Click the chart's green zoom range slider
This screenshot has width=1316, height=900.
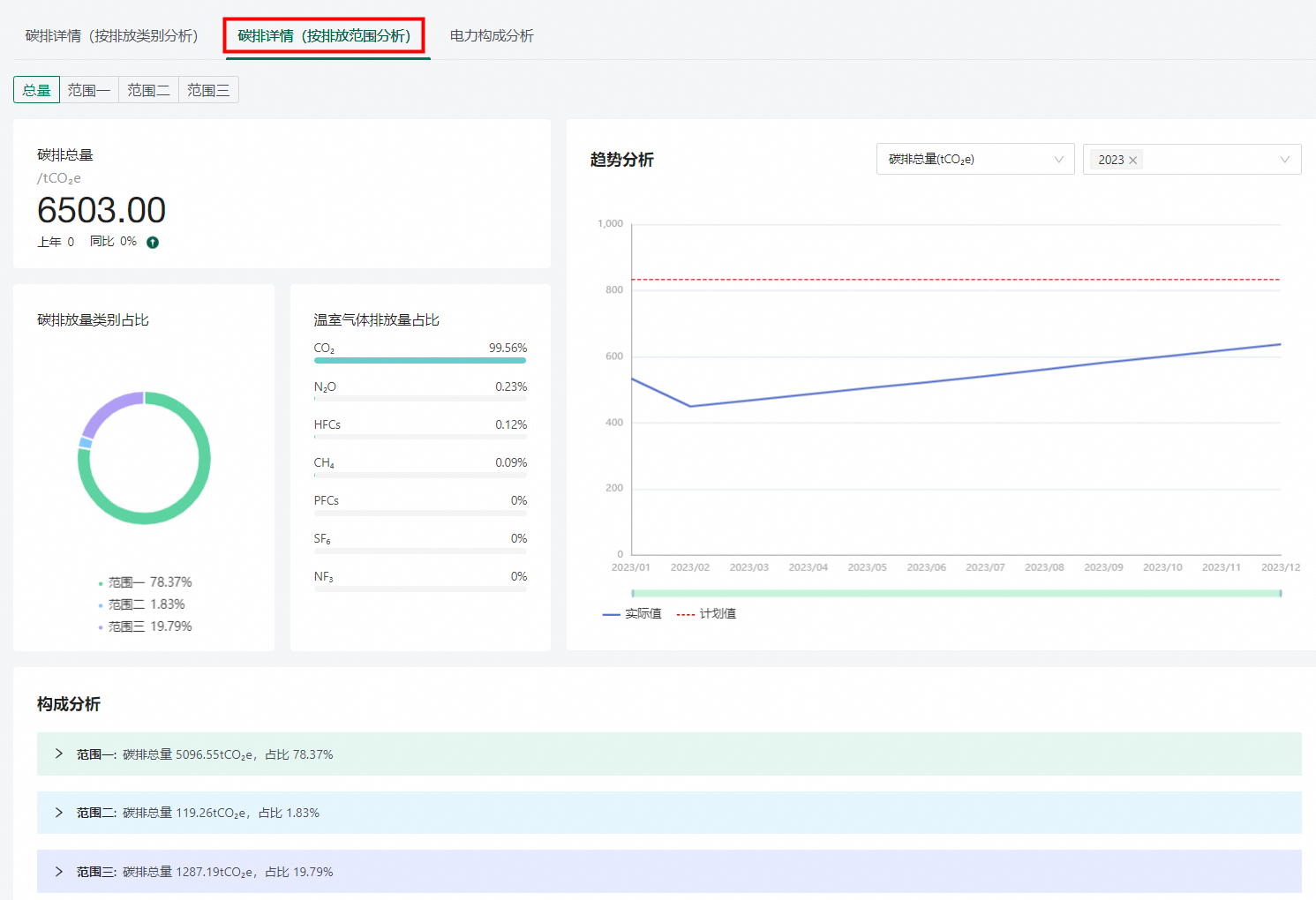click(x=956, y=594)
